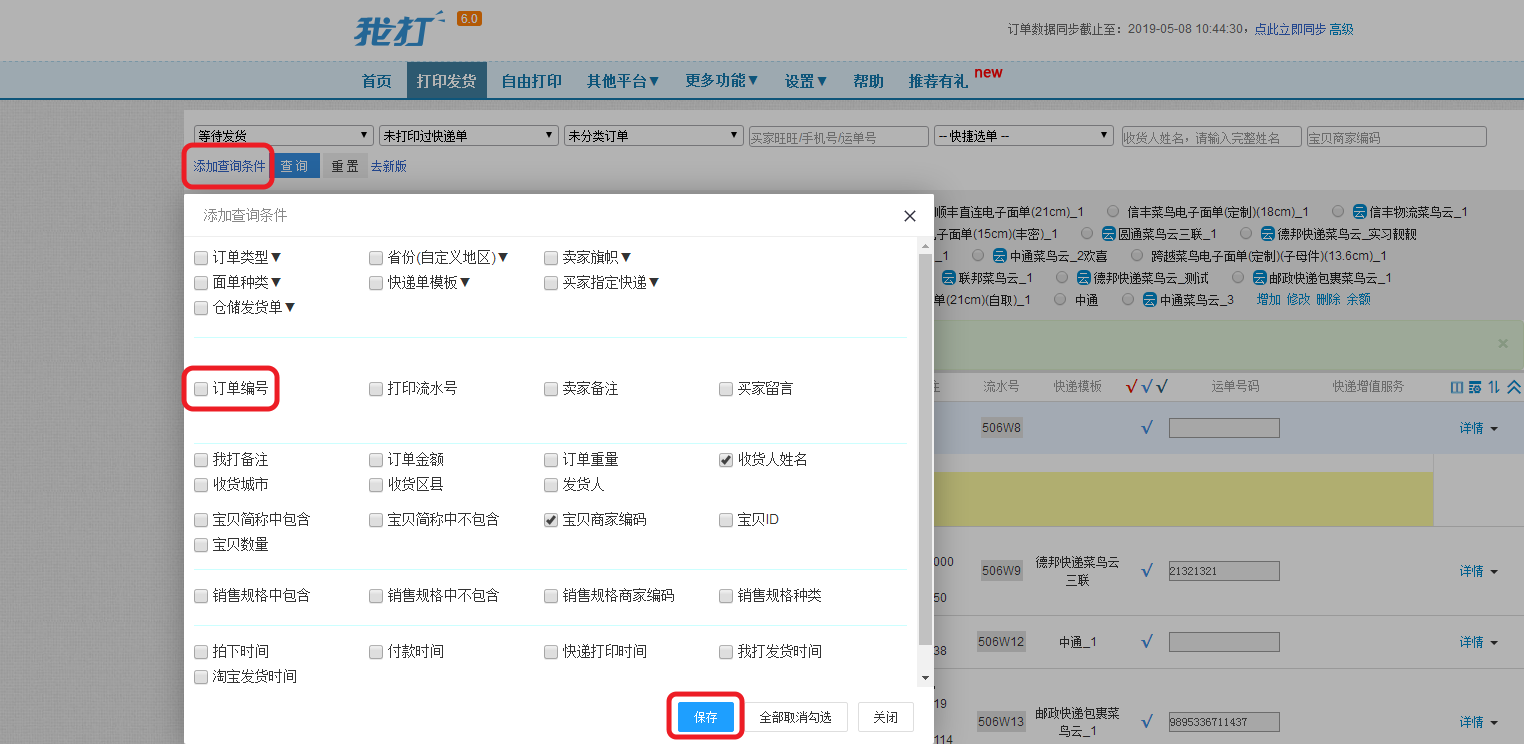Screen dimensions: 1524x744
Task: Click cloud icon beside 德邦快递菜鸟云_测试
Action: (1083, 278)
